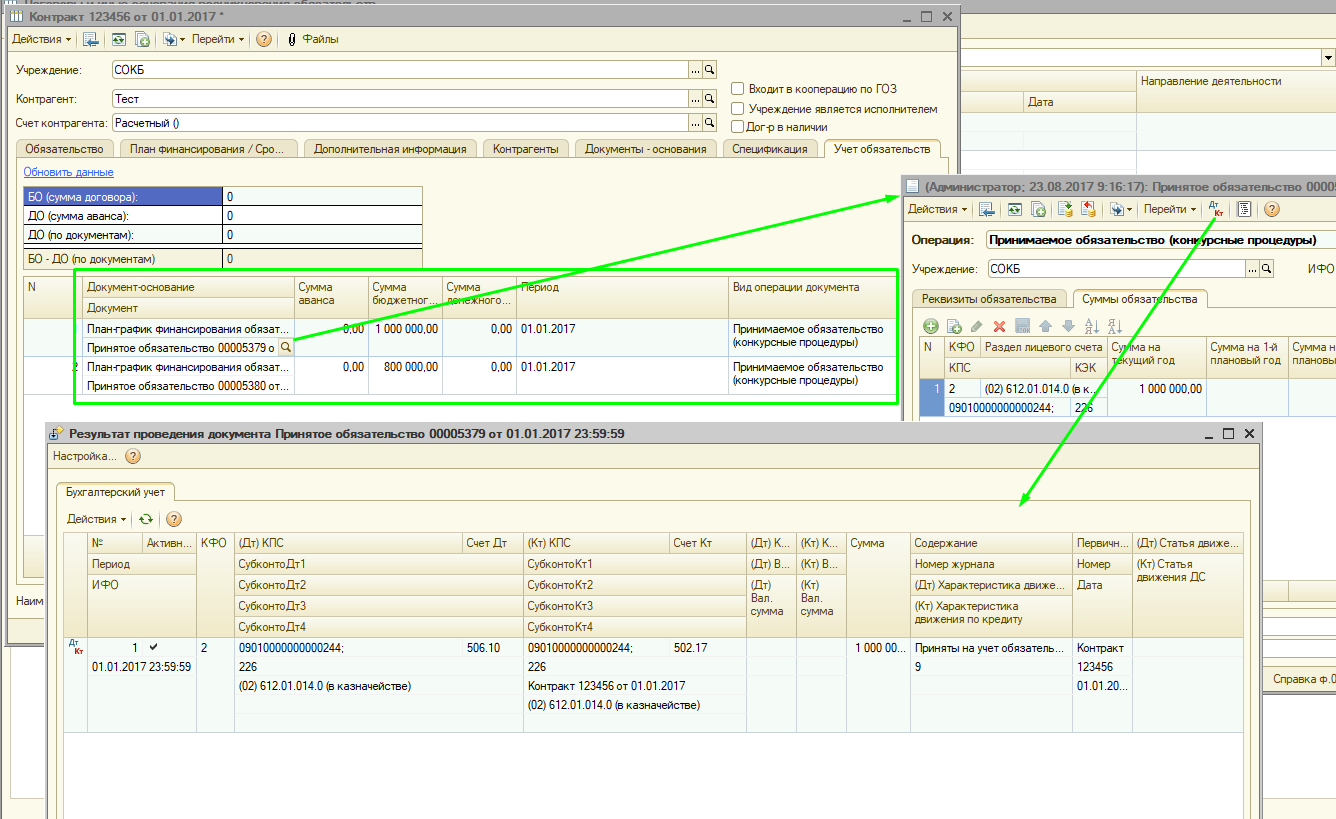This screenshot has width=1336, height=819.
Task: Click the Дт/Кт posting result icon
Action: 1217,209
